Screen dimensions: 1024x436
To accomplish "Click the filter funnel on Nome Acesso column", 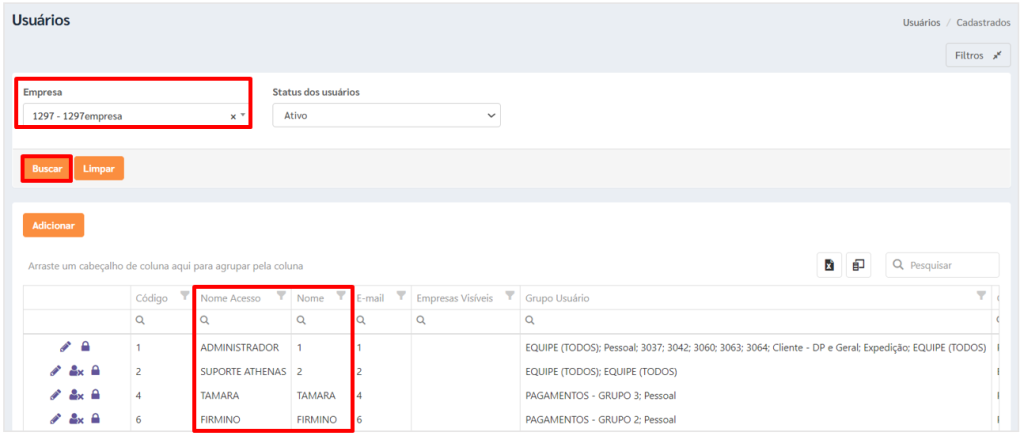I will click(x=281, y=296).
